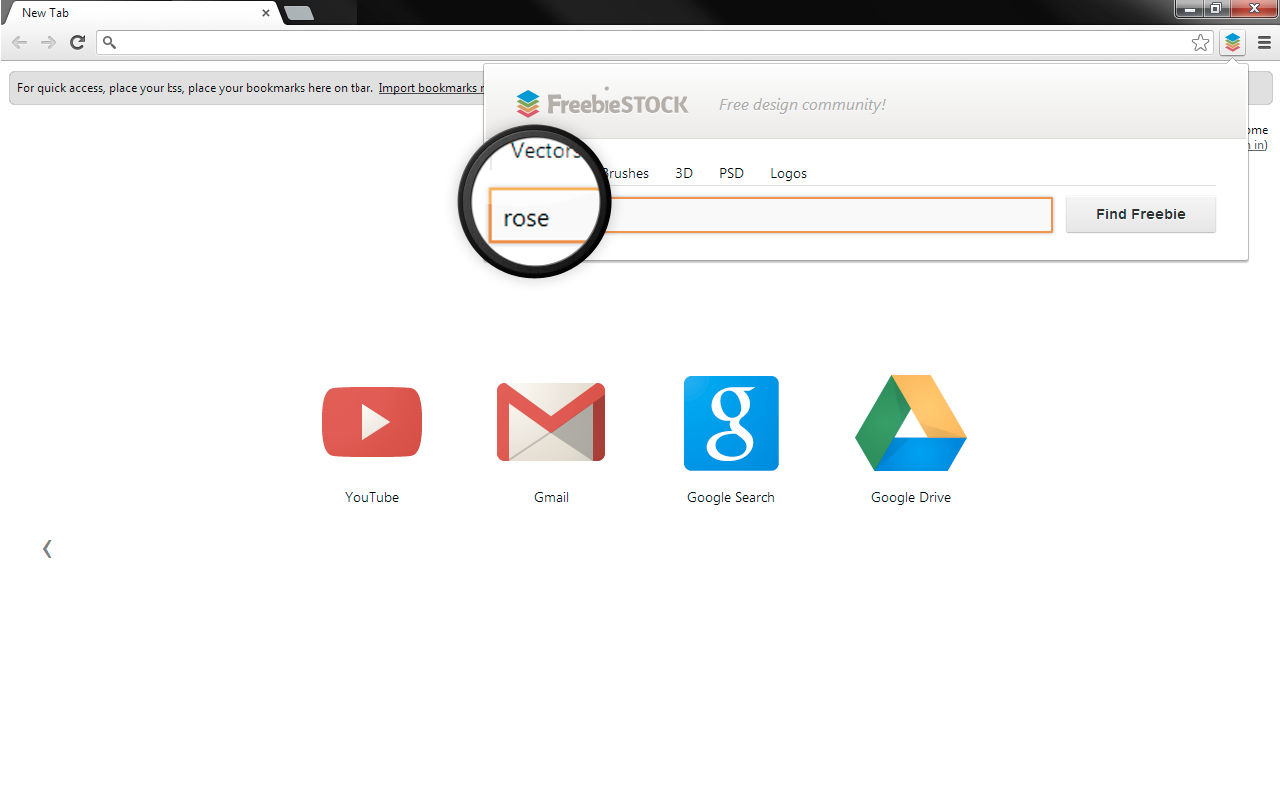The image size is (1280, 800).
Task: Launch the YouTube app icon
Action: [x=372, y=422]
